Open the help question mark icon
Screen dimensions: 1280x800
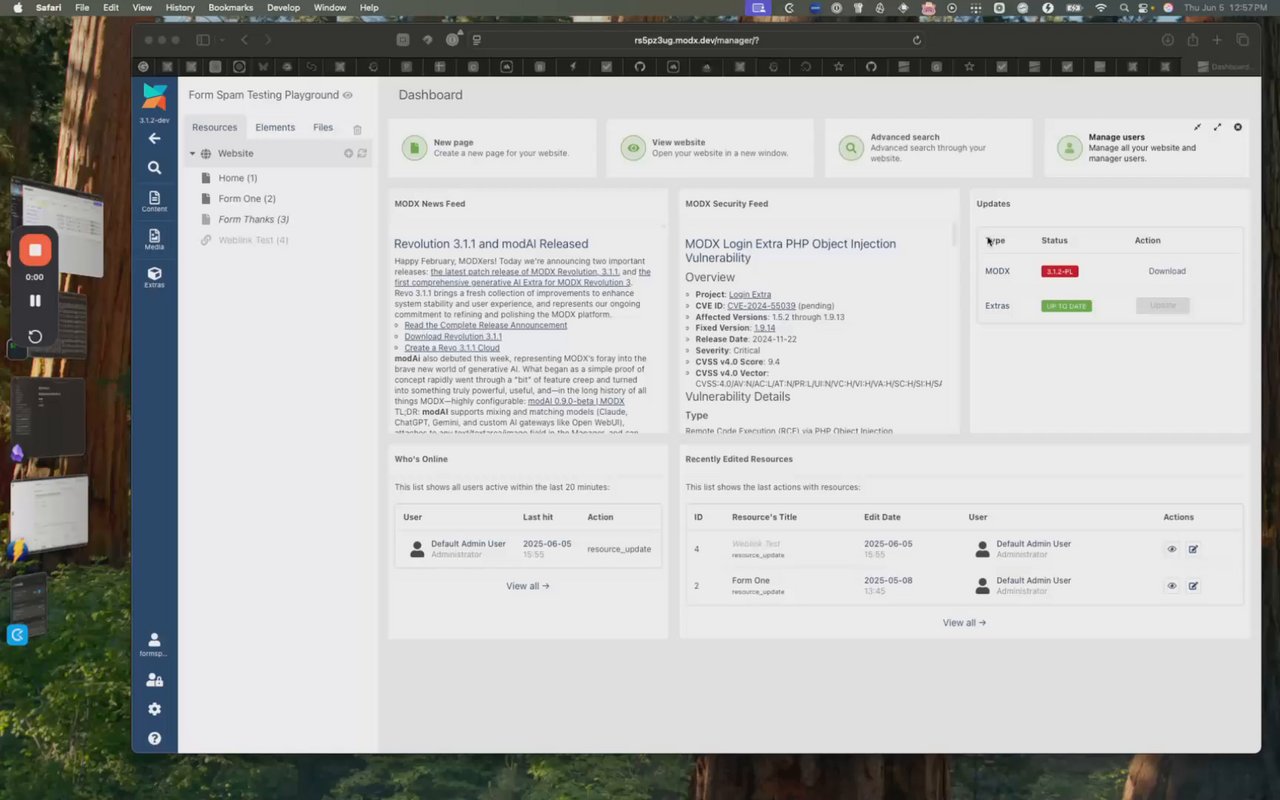point(154,739)
